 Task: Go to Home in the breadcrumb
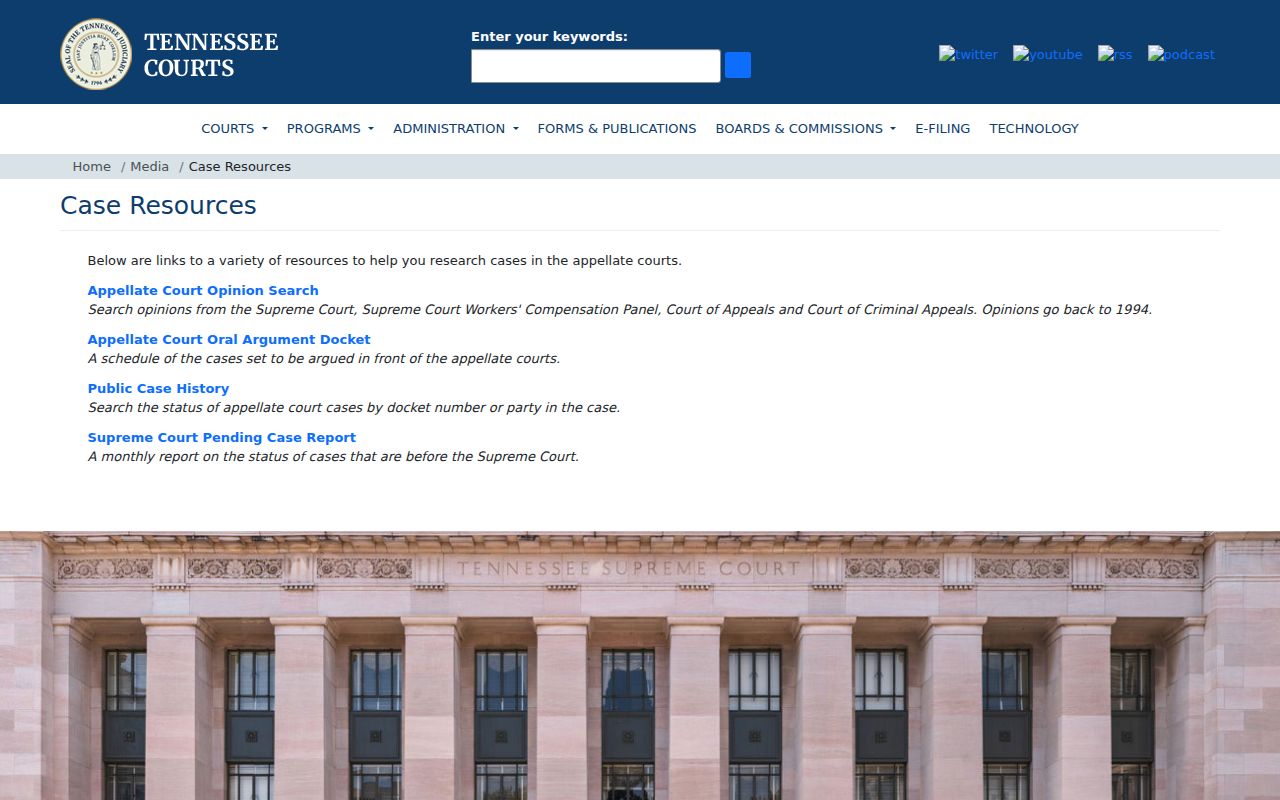(x=91, y=166)
